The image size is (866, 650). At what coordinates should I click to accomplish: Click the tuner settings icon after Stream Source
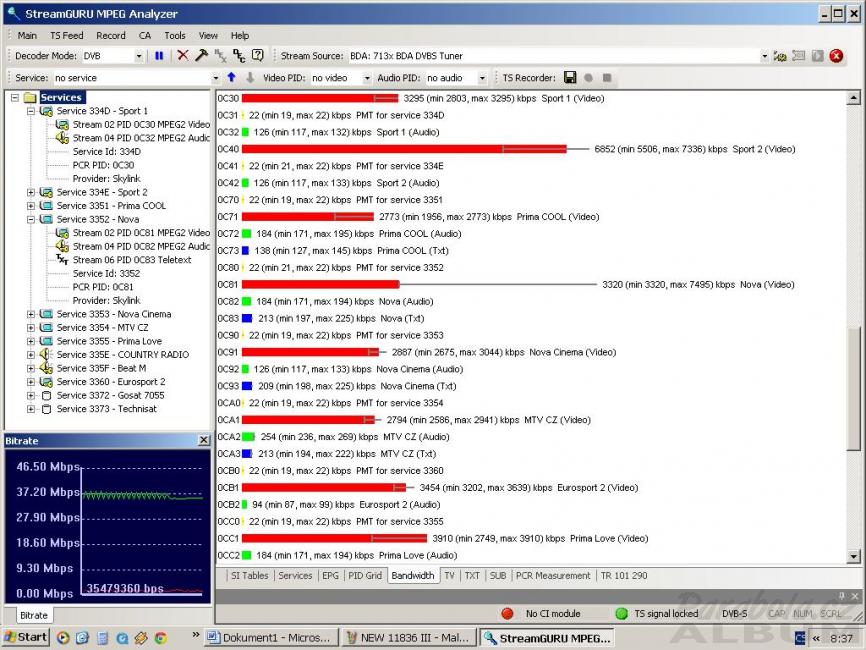click(780, 56)
